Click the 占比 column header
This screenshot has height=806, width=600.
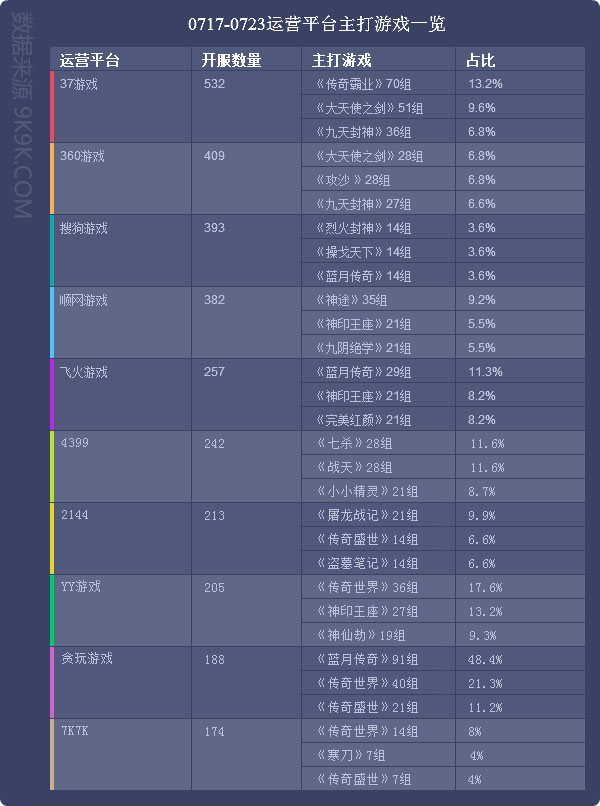pos(480,60)
